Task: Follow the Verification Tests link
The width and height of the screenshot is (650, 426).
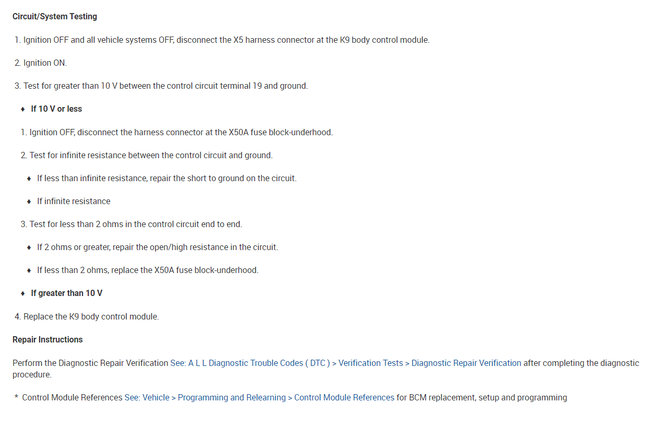Action: point(372,363)
